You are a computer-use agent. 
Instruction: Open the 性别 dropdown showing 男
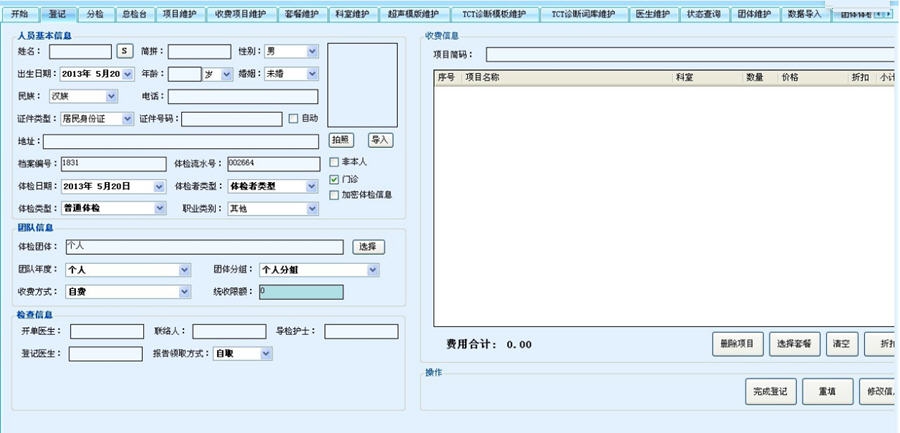[312, 52]
